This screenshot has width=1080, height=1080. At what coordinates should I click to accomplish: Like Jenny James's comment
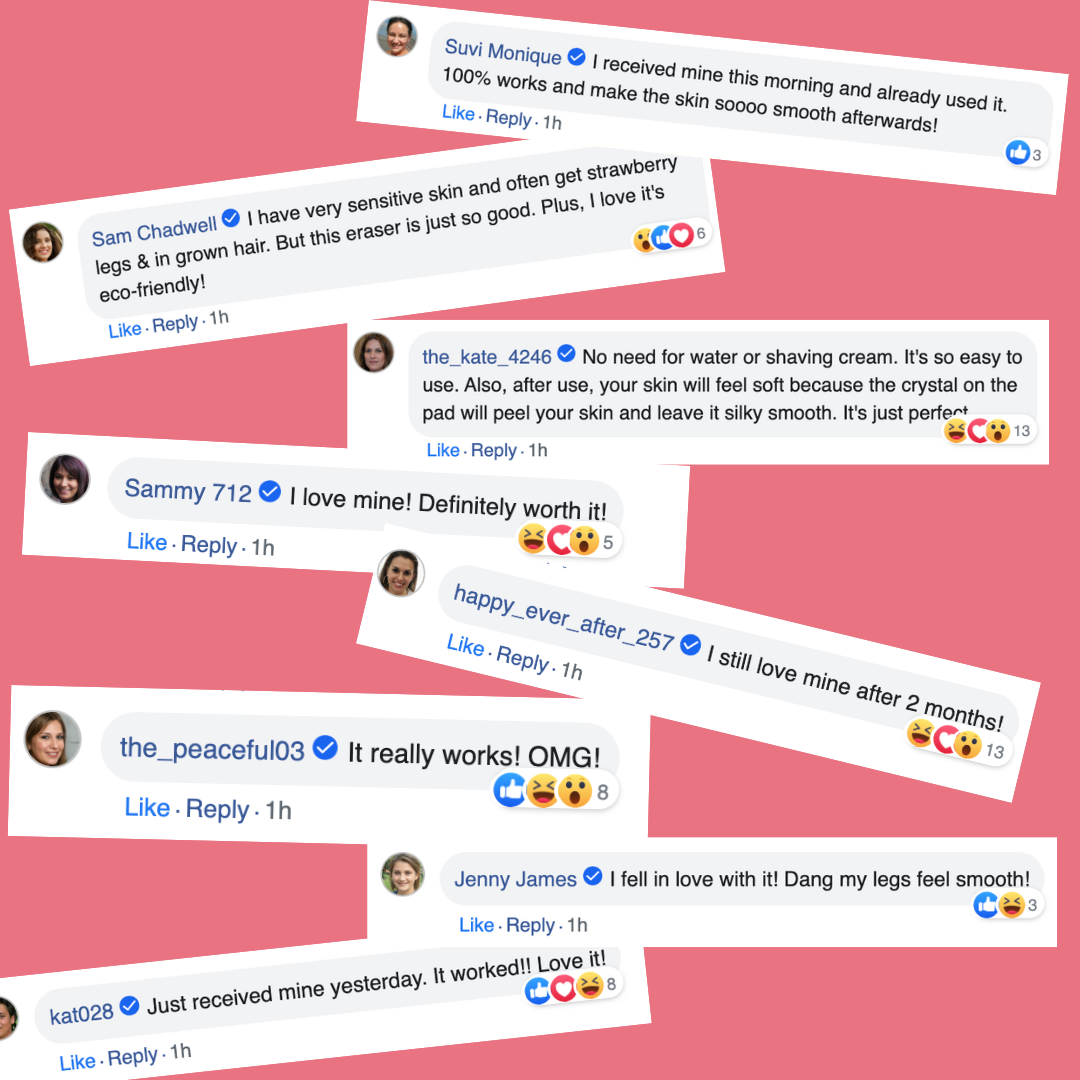point(477,925)
